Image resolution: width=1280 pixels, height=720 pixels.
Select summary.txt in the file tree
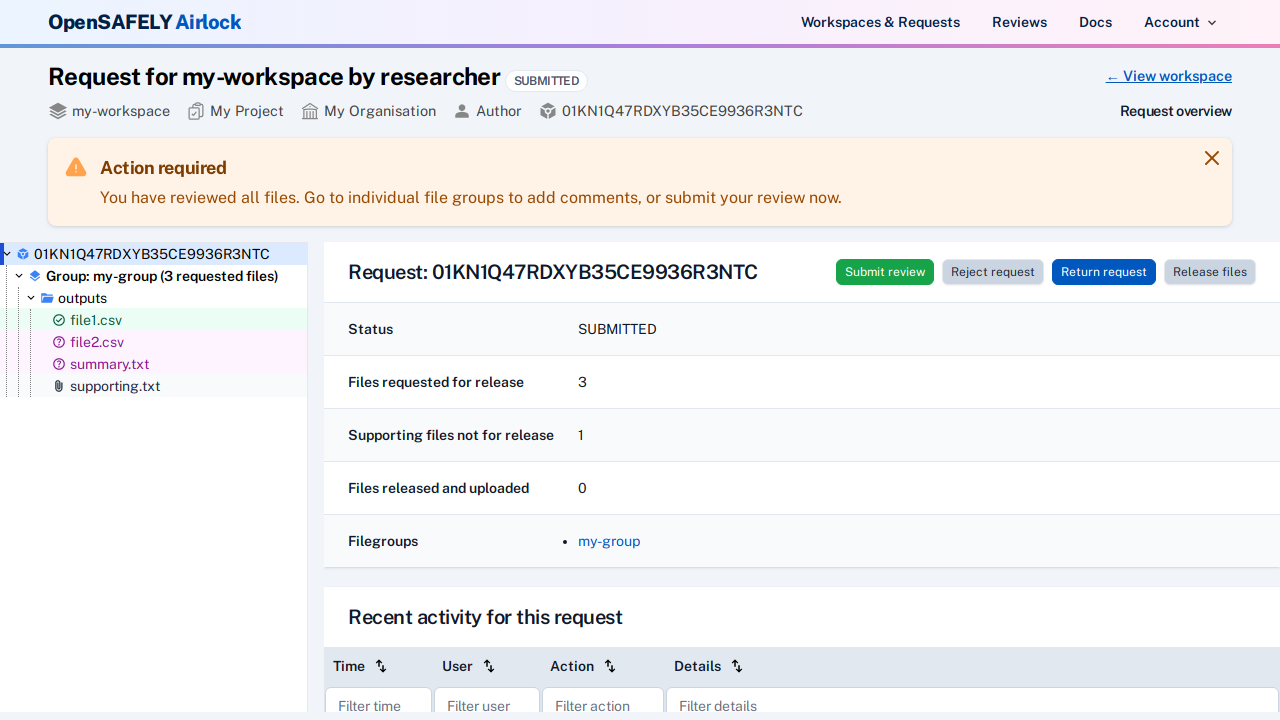click(x=109, y=364)
